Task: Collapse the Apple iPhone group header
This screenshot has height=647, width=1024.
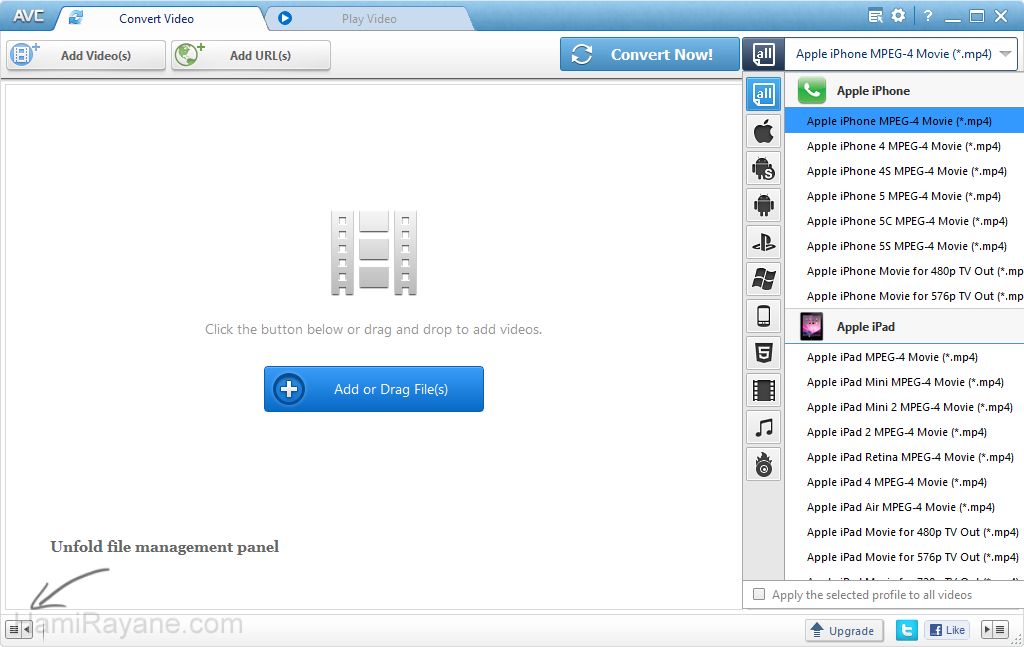Action: (904, 91)
